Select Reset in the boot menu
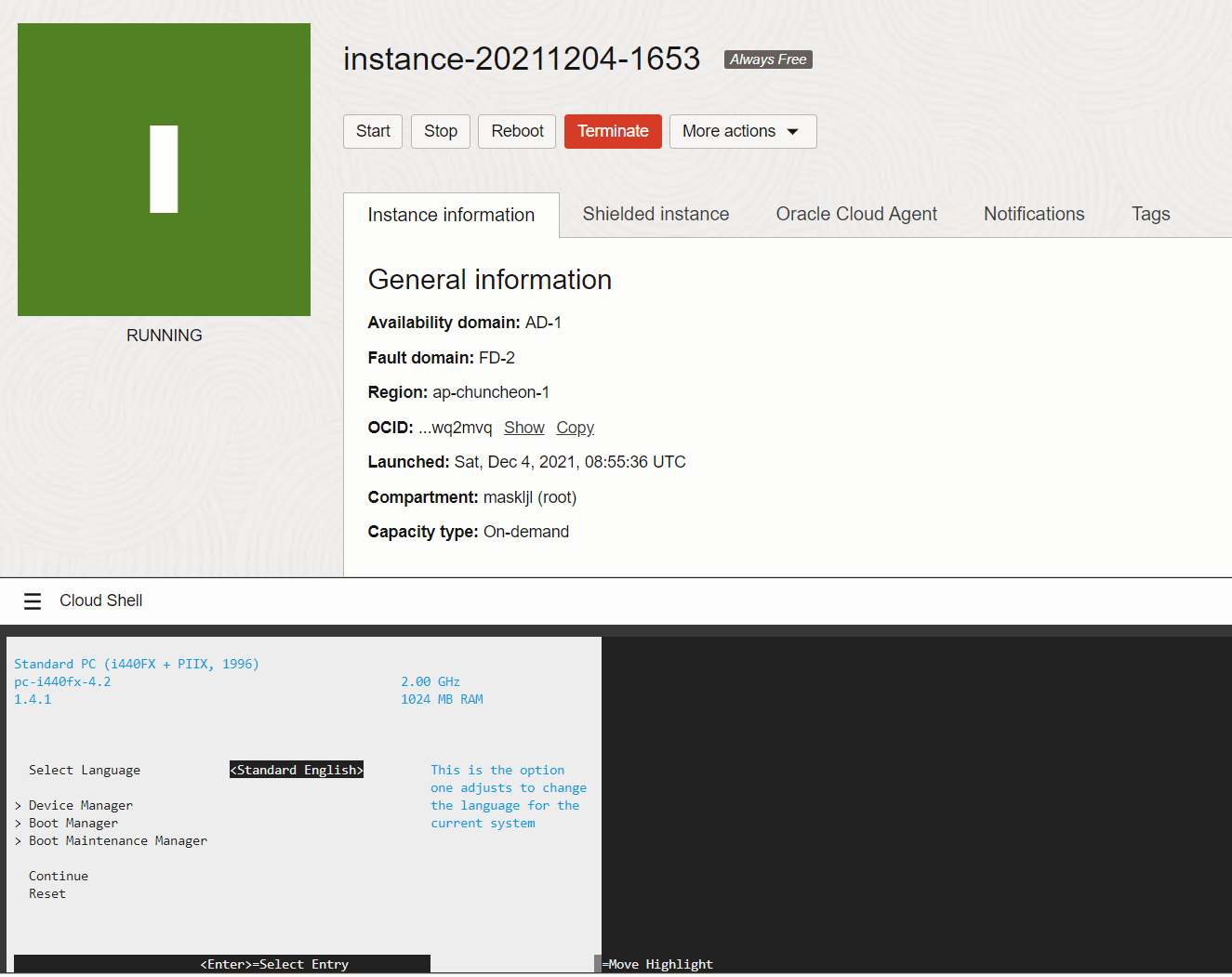 click(47, 893)
